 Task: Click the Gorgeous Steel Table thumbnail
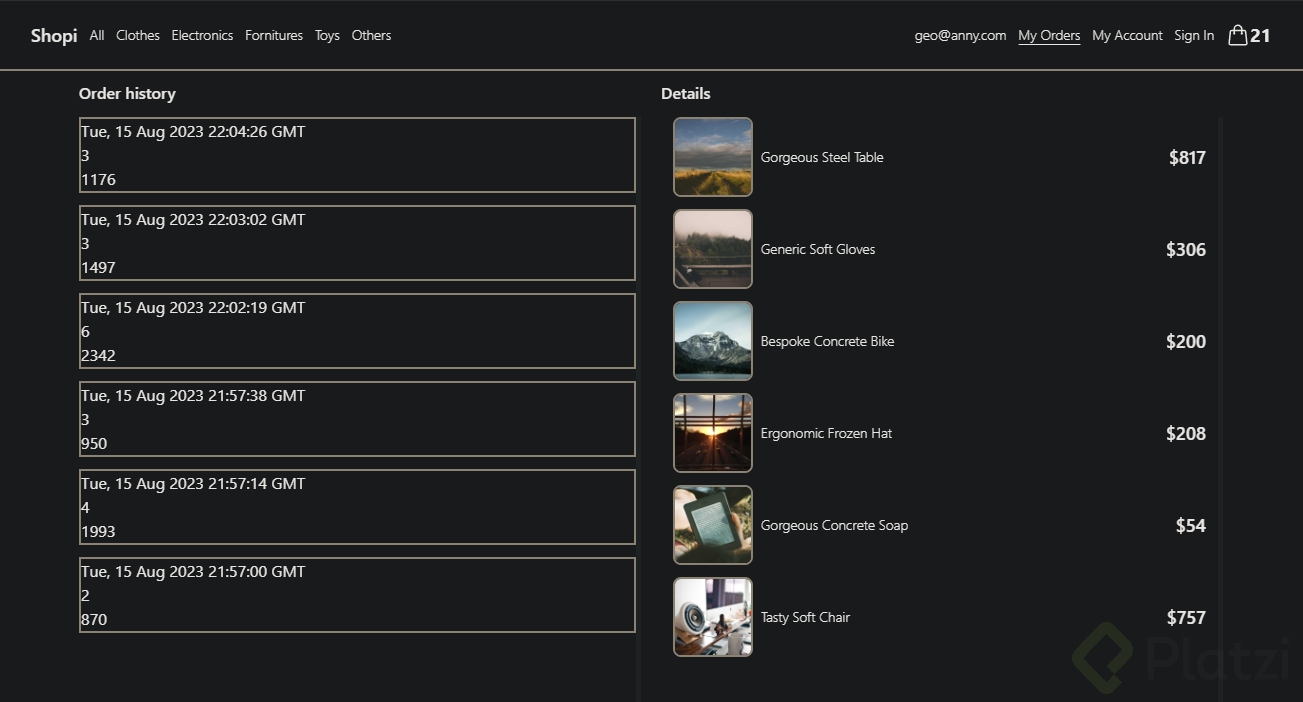pos(713,157)
